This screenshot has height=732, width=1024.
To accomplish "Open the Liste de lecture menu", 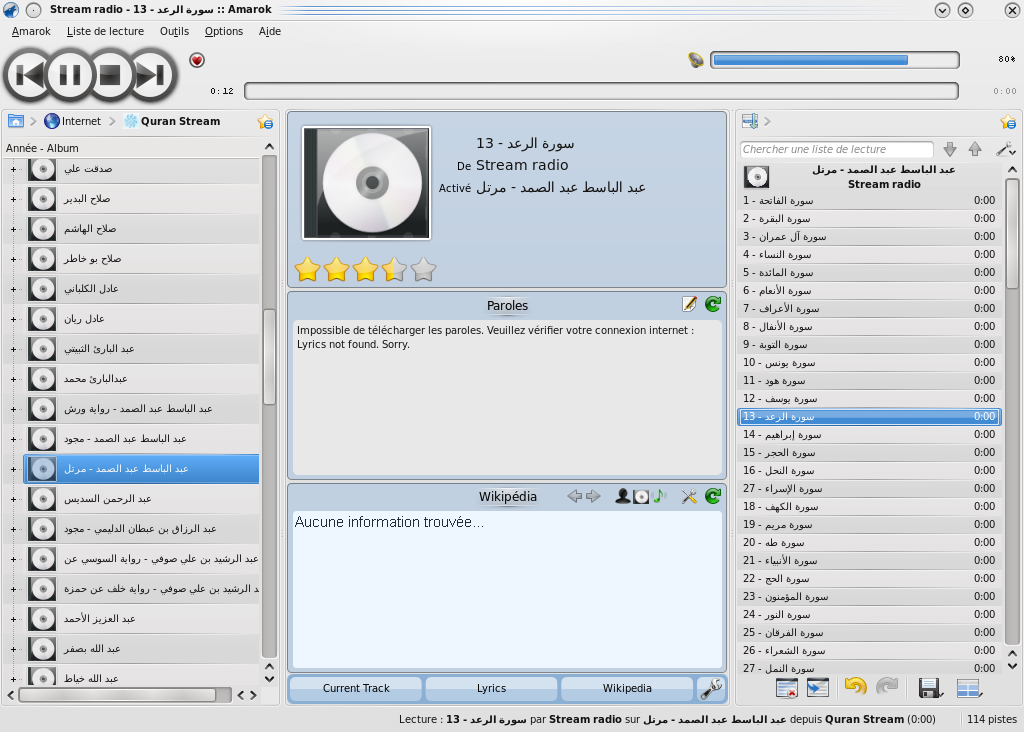I will coord(105,31).
